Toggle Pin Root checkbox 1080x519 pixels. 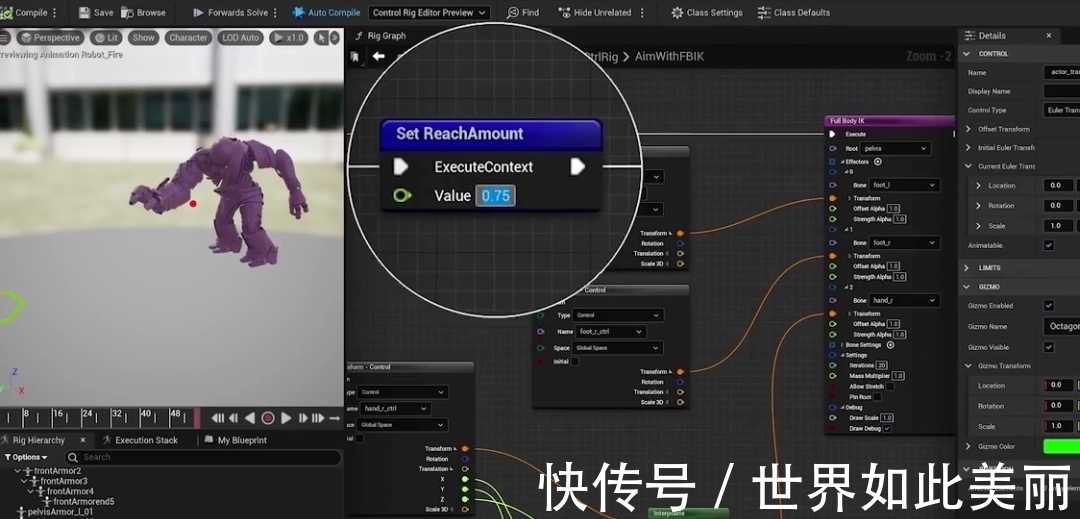point(877,397)
